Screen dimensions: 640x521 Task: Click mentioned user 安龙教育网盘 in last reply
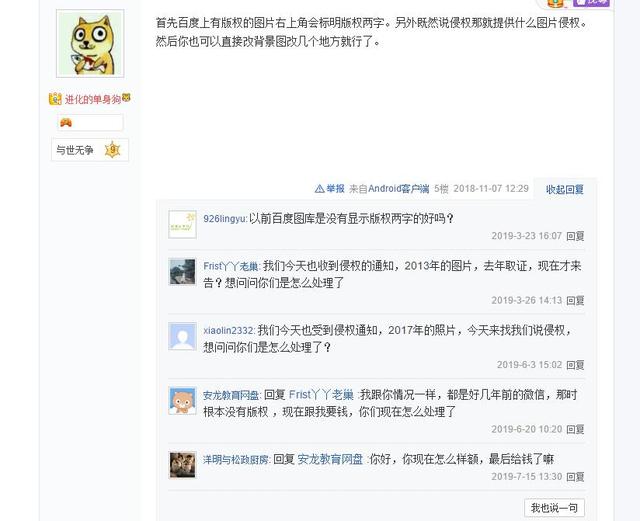click(x=330, y=459)
